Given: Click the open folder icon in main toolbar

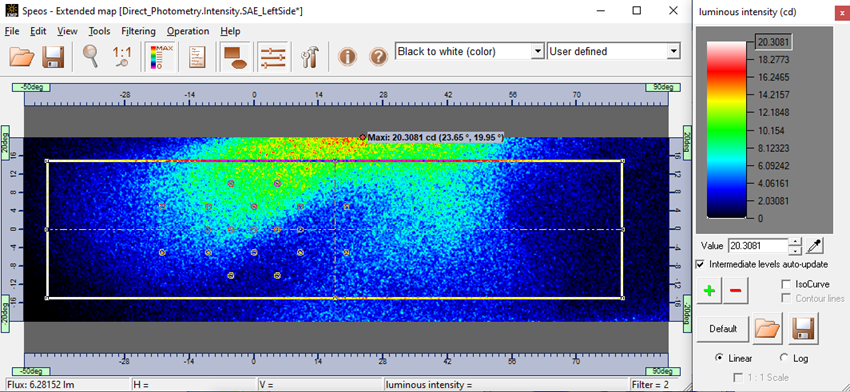Looking at the screenshot, I should (x=22, y=56).
